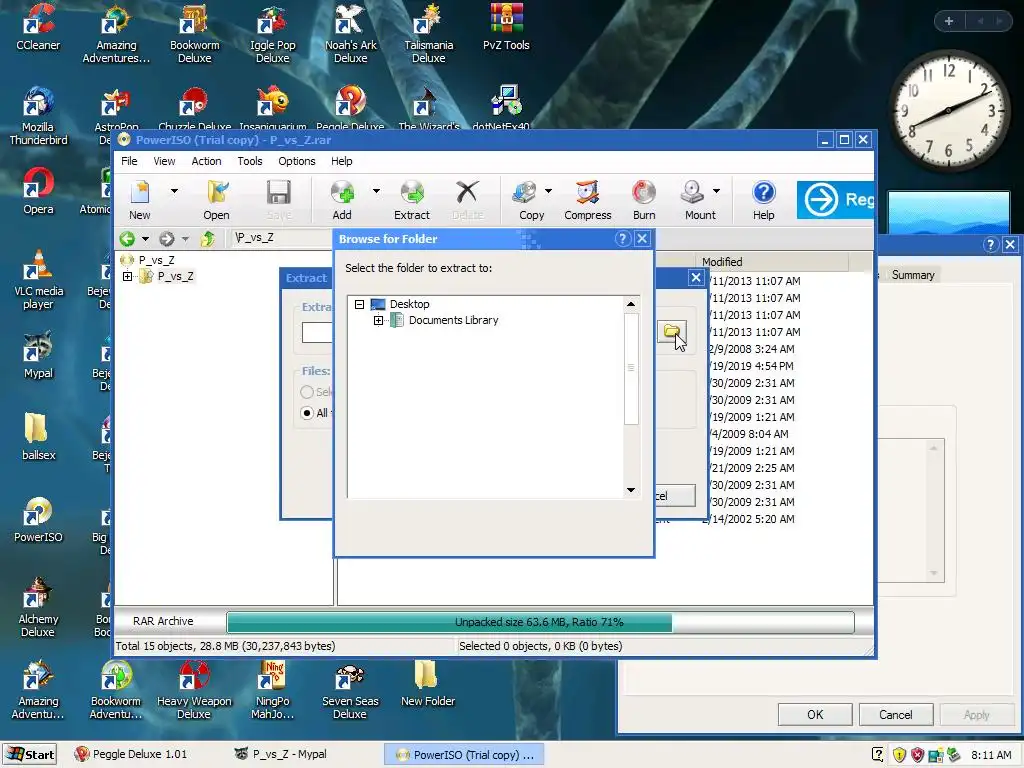
Task: Click the CCleaner desktop shortcut
Action: 38,27
